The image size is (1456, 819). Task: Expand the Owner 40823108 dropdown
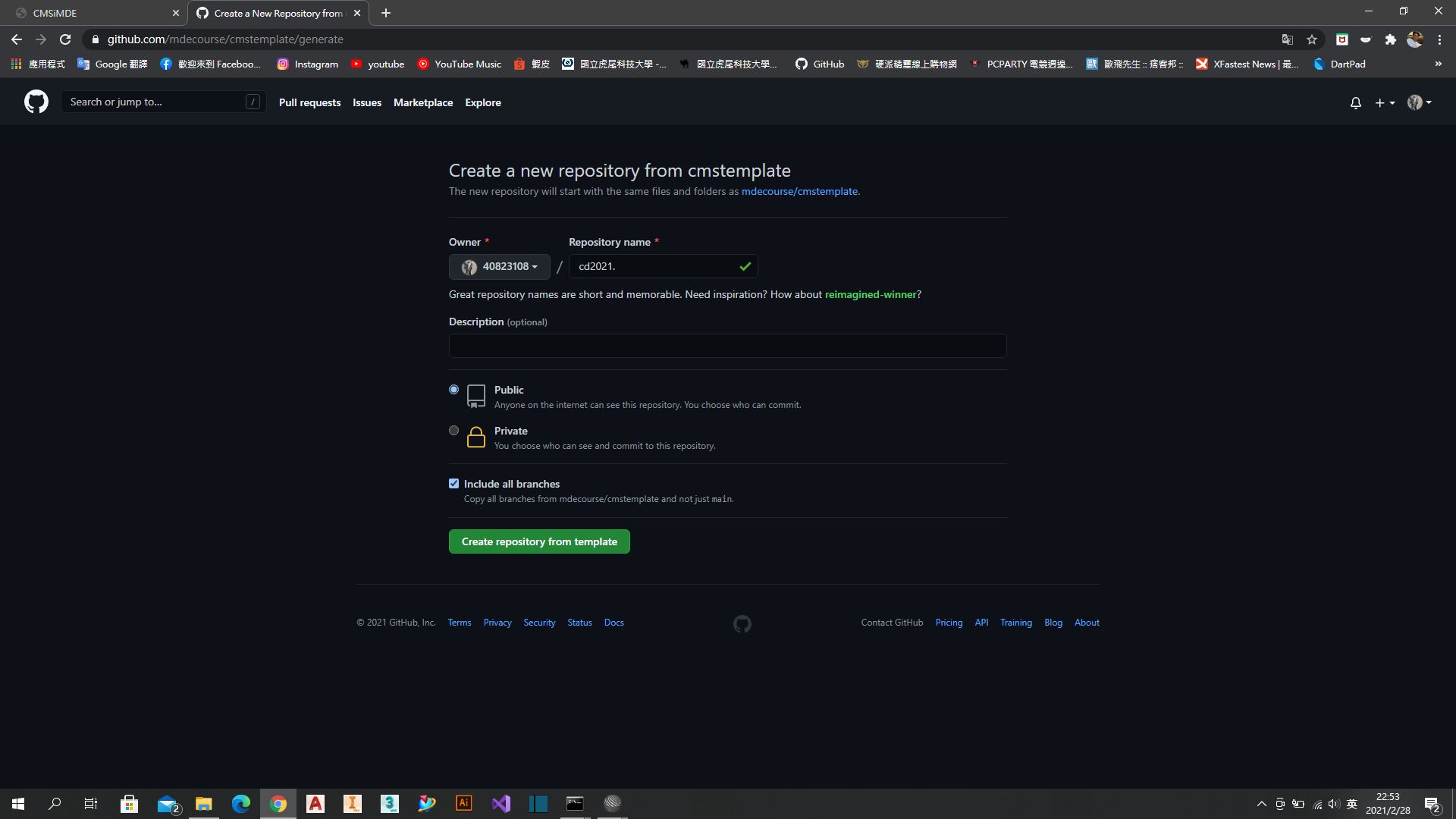tap(499, 266)
